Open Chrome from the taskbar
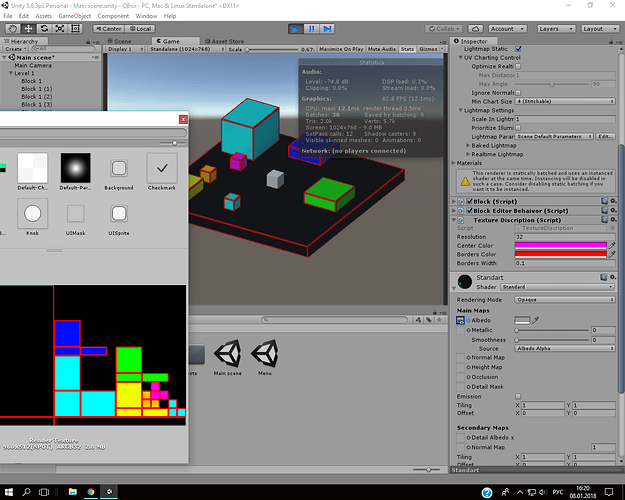The height and width of the screenshot is (500, 625). click(x=91, y=492)
